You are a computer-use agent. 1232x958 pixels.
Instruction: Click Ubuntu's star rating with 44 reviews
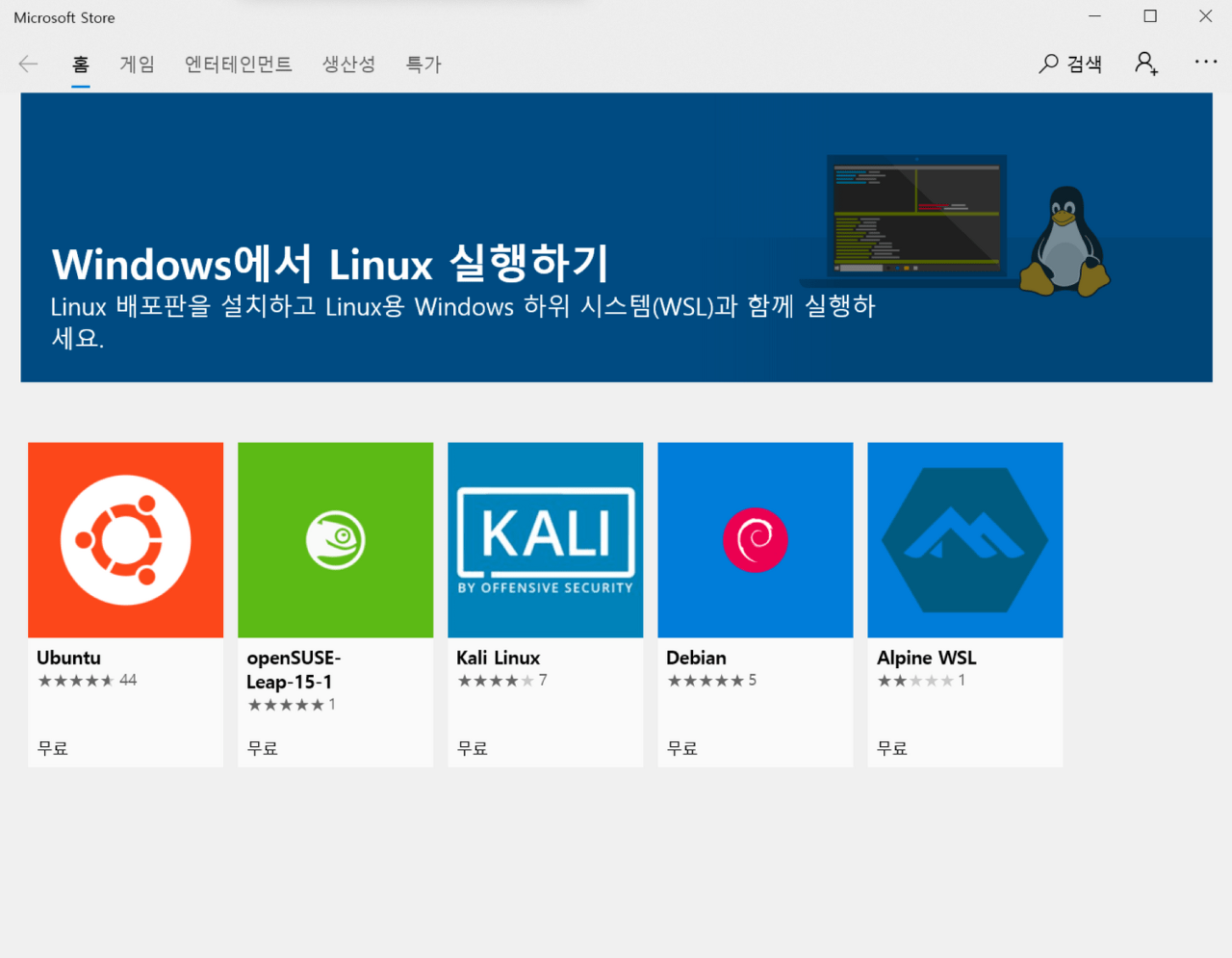(88, 681)
